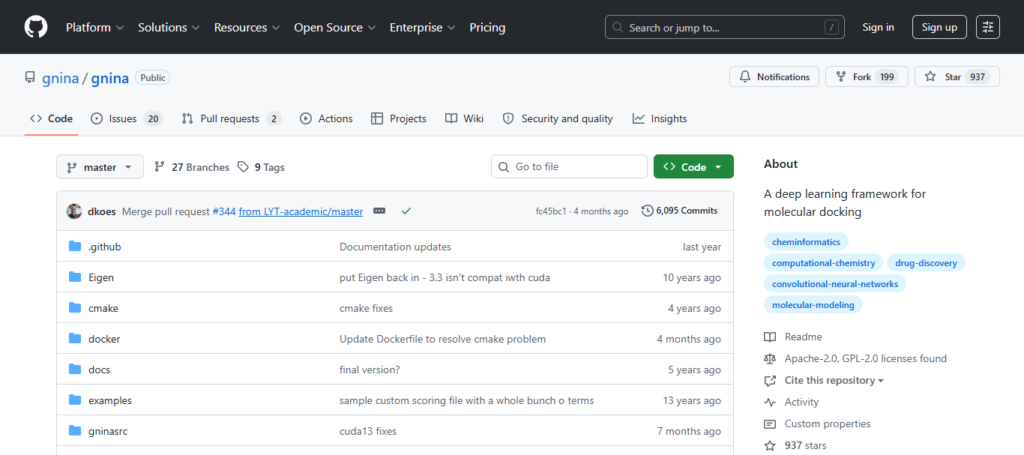The width and height of the screenshot is (1024, 455).
Task: Click the Sign up button
Action: [939, 27]
